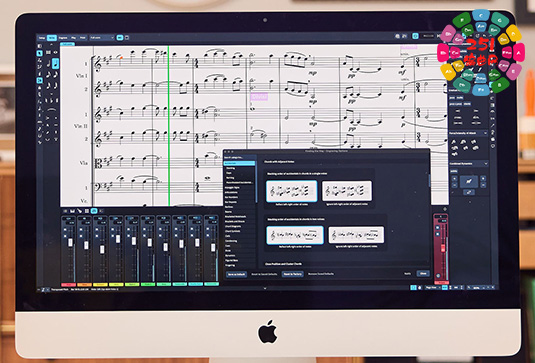This screenshot has height=363, width=535.
Task: Click the large hairpin dynamic button in Combined Dynamics
Action: coord(469,182)
